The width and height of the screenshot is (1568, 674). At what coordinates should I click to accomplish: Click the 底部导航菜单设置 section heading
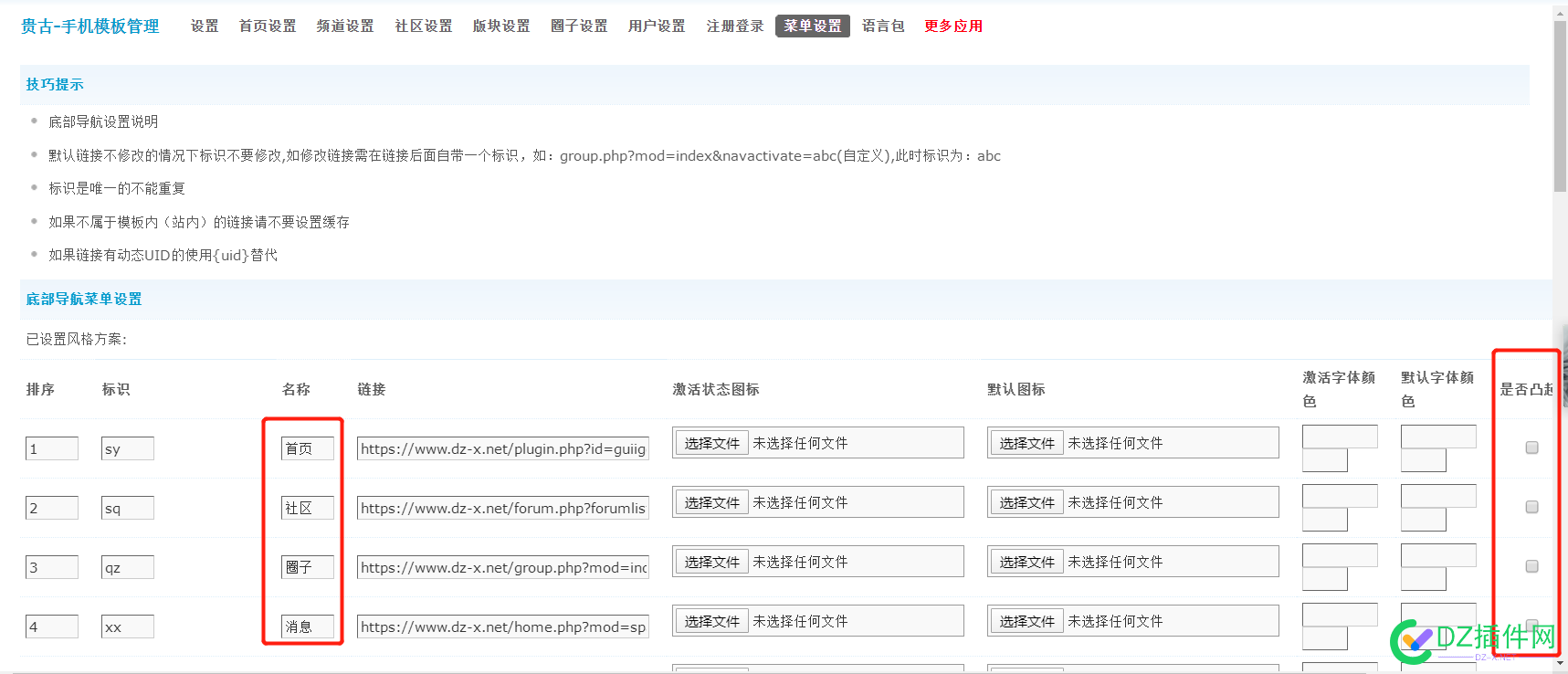tap(84, 300)
